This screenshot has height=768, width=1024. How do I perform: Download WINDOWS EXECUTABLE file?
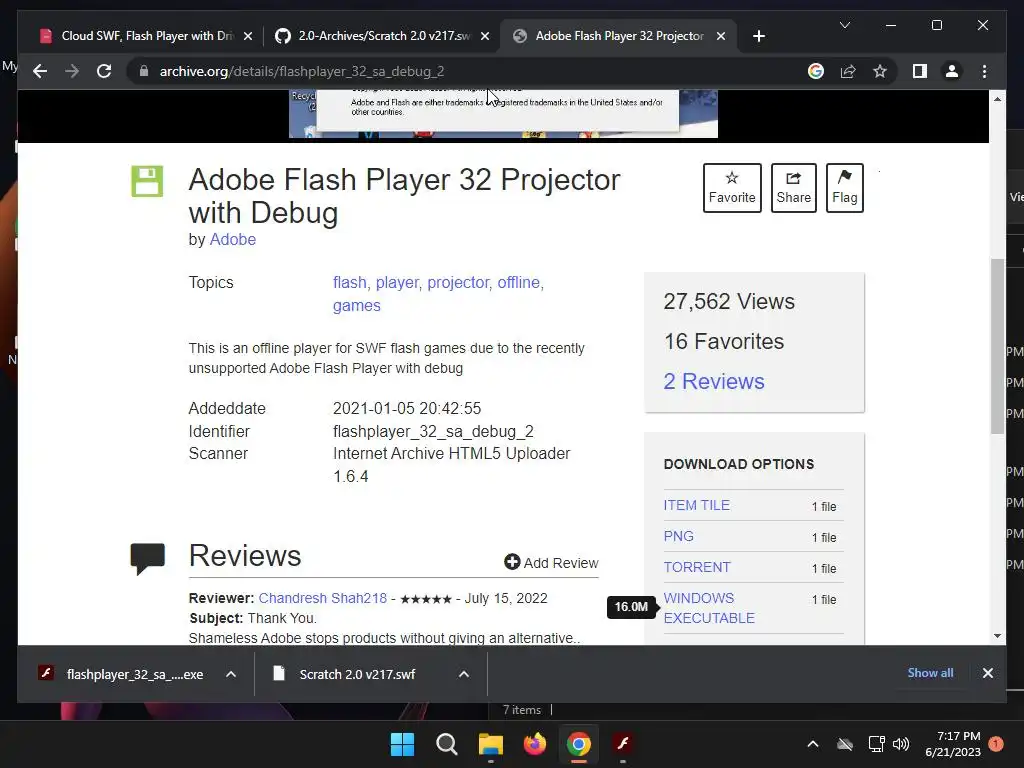[x=709, y=608]
